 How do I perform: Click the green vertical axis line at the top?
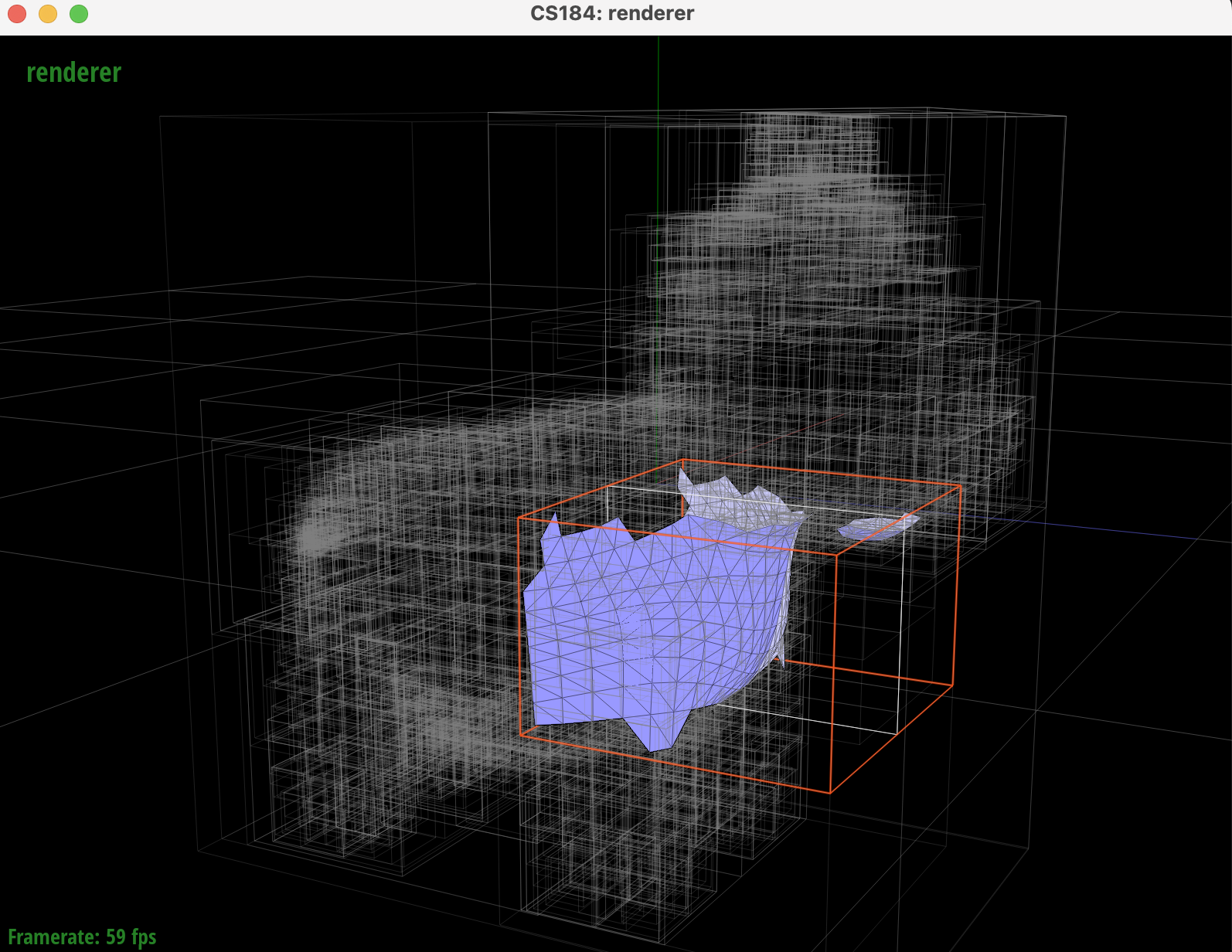pos(659,77)
